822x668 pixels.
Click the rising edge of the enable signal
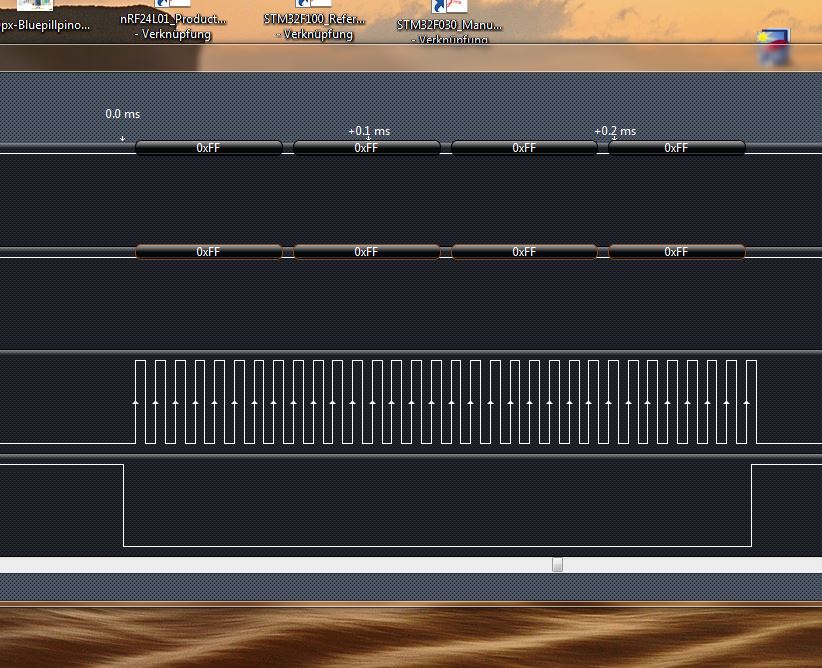click(x=751, y=505)
